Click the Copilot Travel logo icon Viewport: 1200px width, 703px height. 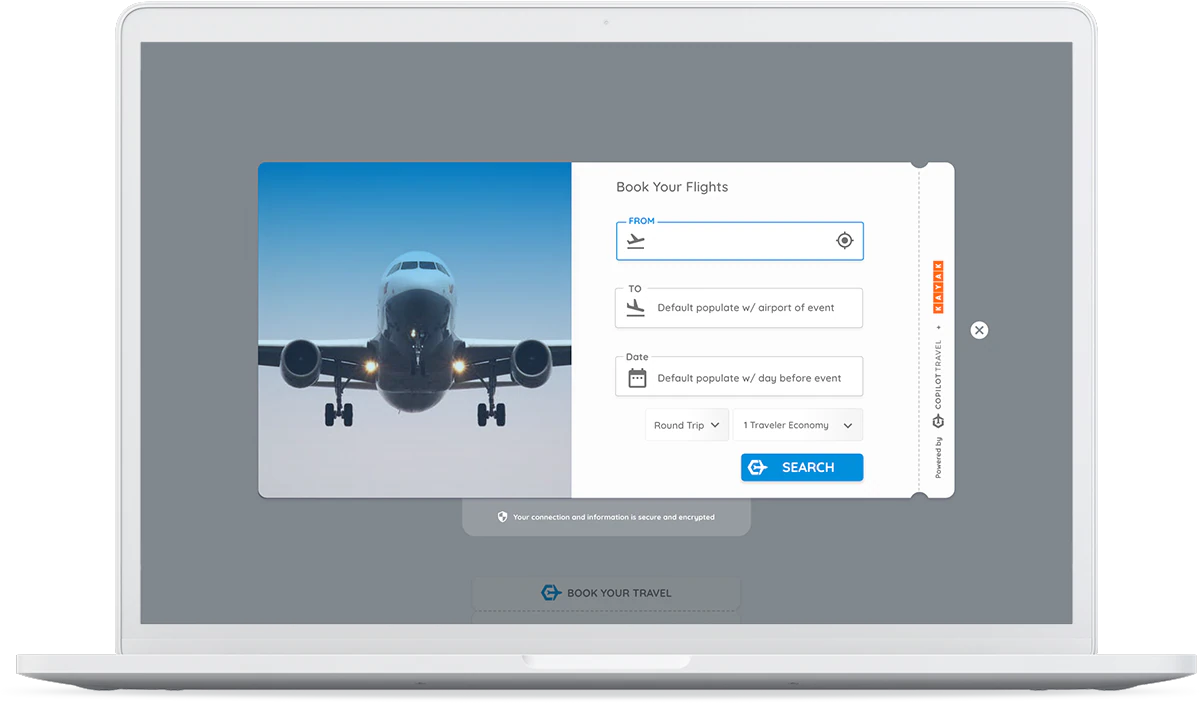[x=938, y=422]
